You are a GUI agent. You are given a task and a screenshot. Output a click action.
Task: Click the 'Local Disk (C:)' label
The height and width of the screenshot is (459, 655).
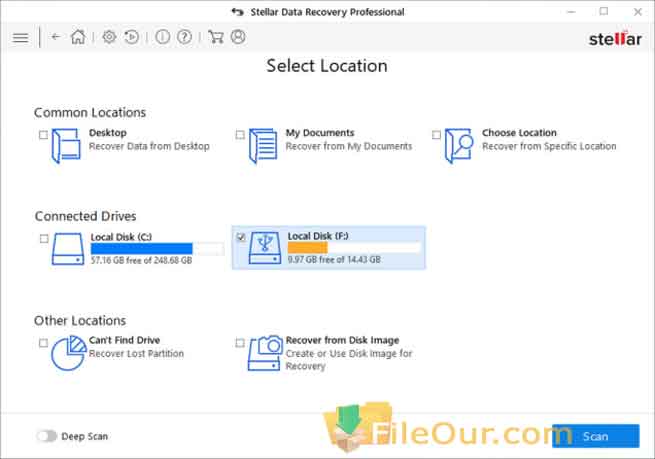[121, 237]
